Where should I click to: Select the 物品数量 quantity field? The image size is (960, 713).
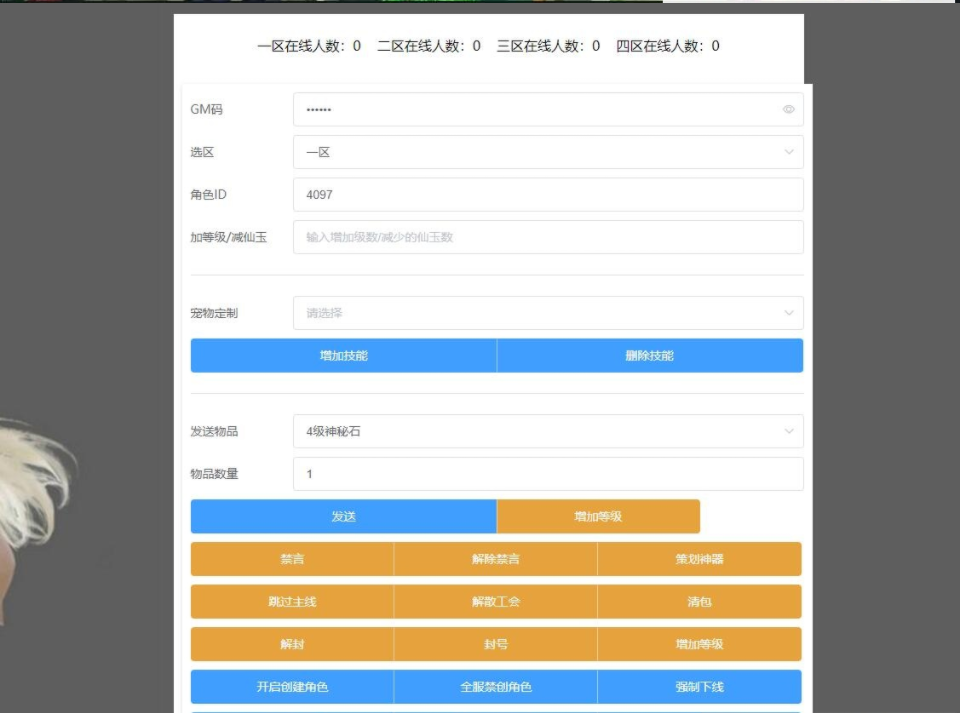547,474
